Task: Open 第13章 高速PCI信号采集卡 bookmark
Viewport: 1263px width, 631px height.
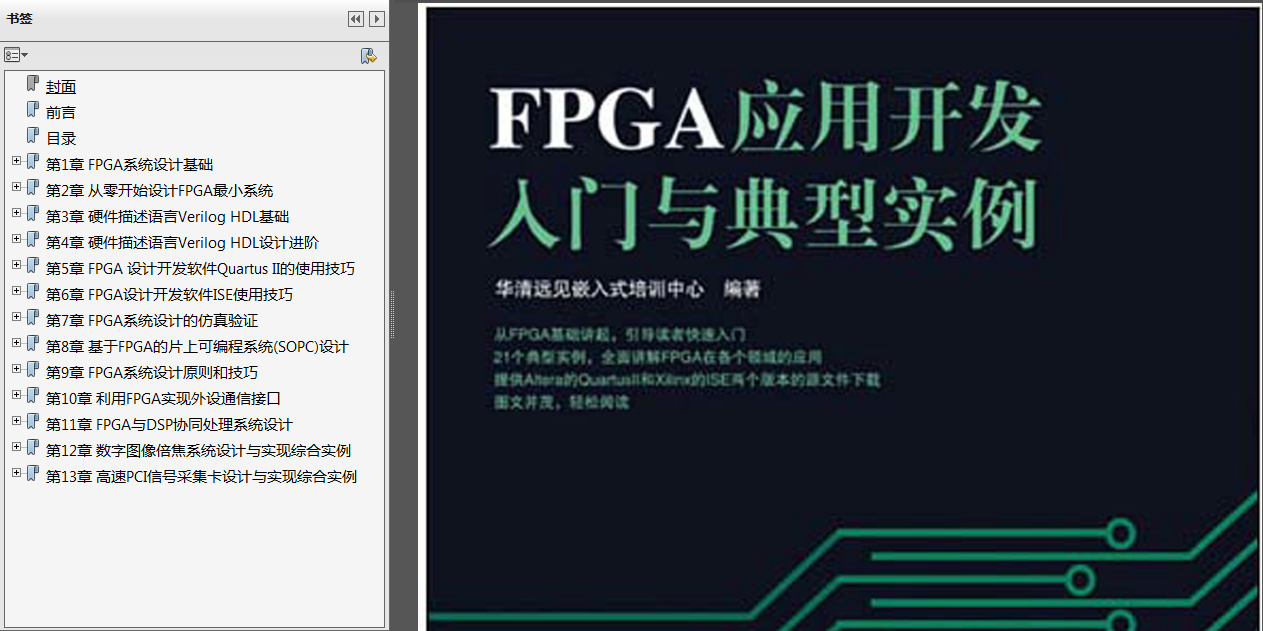Action: click(202, 477)
